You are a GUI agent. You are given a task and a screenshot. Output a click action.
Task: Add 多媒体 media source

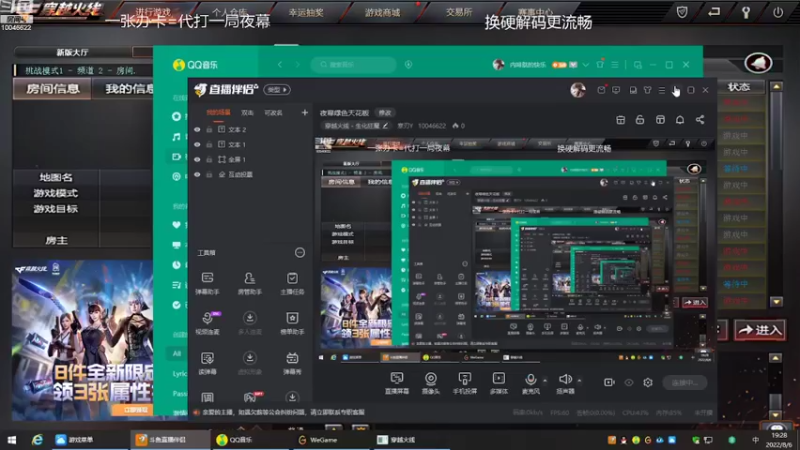(498, 383)
